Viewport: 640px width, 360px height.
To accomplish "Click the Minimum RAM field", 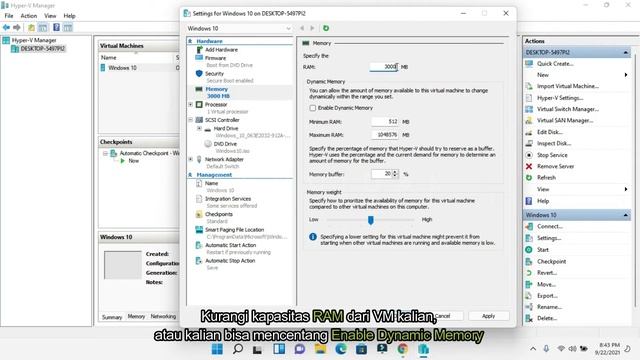I will [x=385, y=122].
